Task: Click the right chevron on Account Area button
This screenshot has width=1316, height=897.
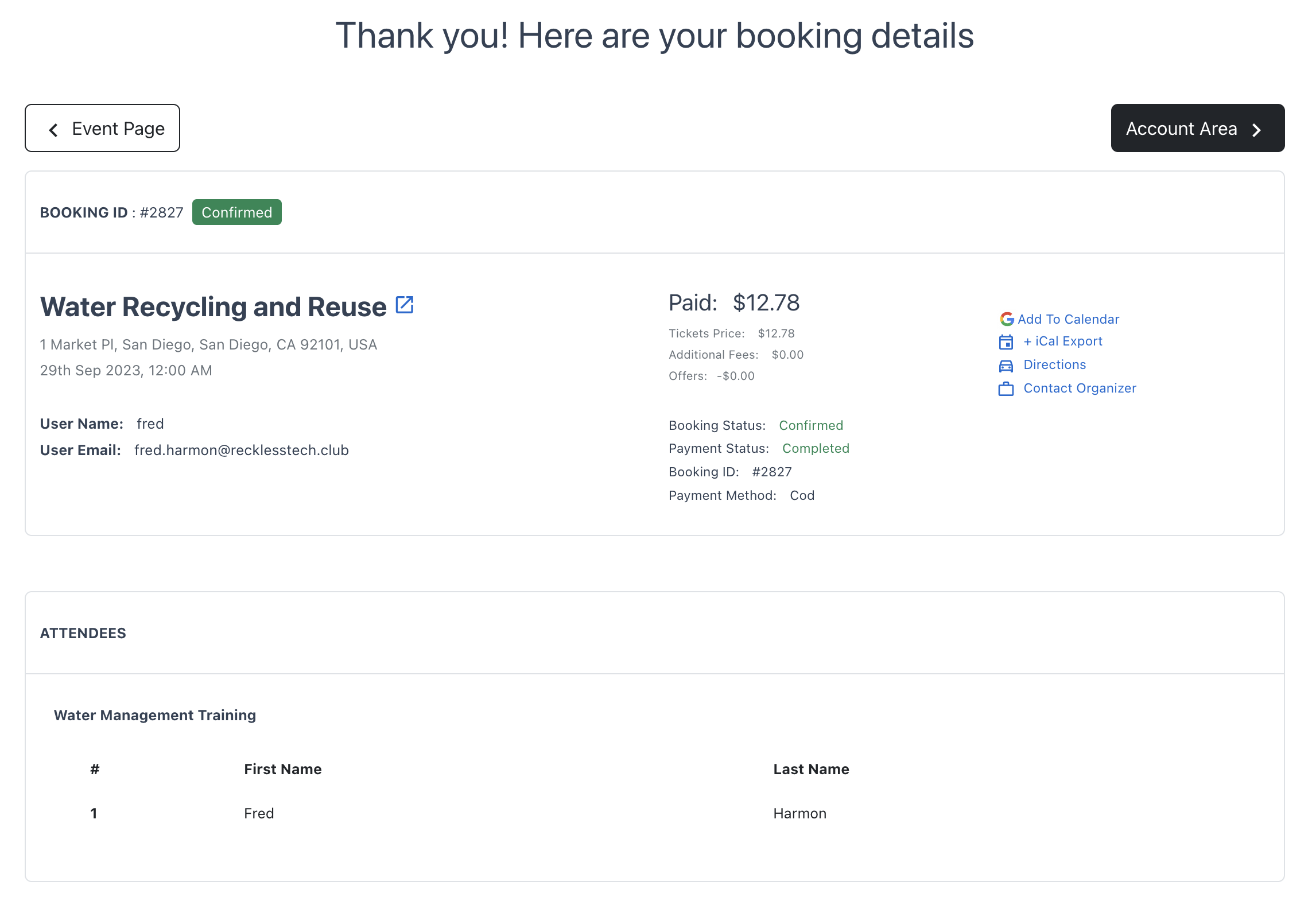Action: click(1256, 130)
